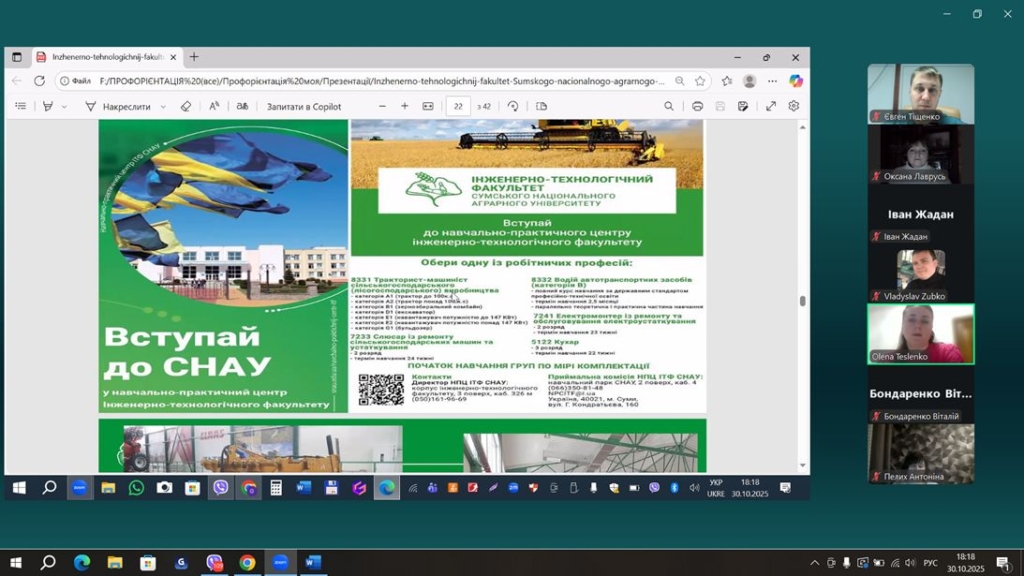This screenshot has height=576, width=1024.
Task: Open a new browser tab
Action: (x=194, y=57)
